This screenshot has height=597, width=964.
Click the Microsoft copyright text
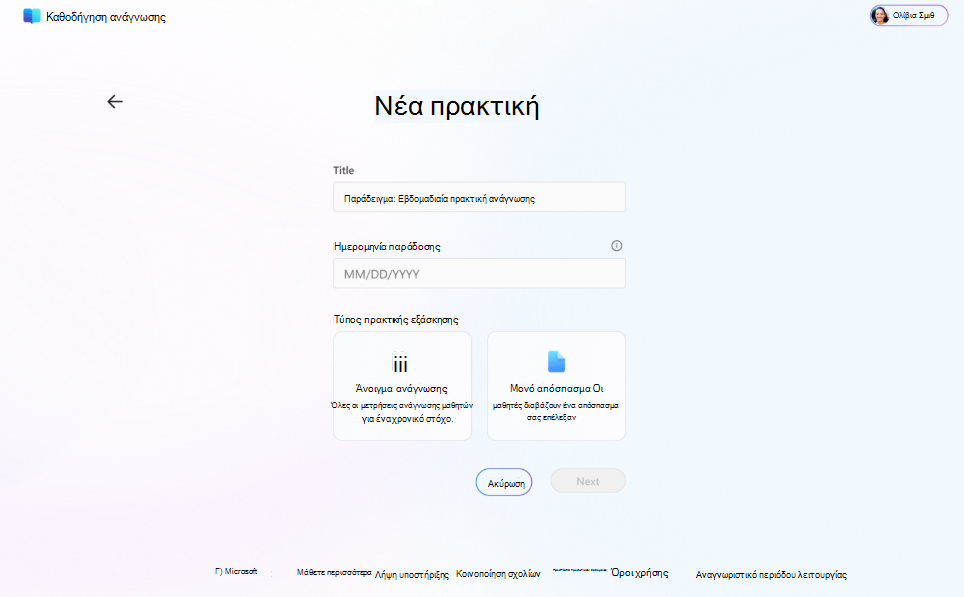pyautogui.click(x=236, y=571)
